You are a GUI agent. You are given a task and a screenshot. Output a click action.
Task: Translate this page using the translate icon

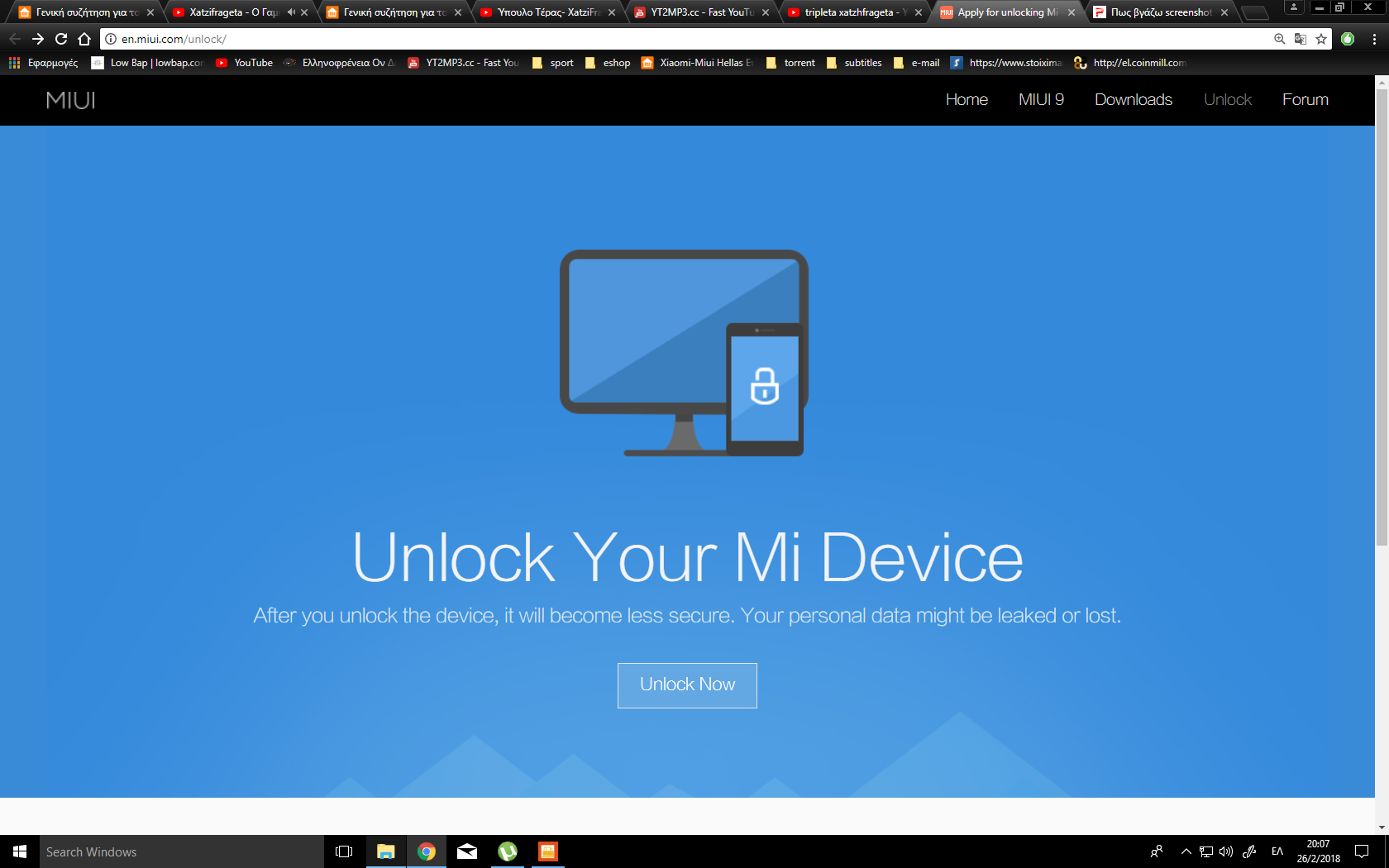tap(1301, 39)
